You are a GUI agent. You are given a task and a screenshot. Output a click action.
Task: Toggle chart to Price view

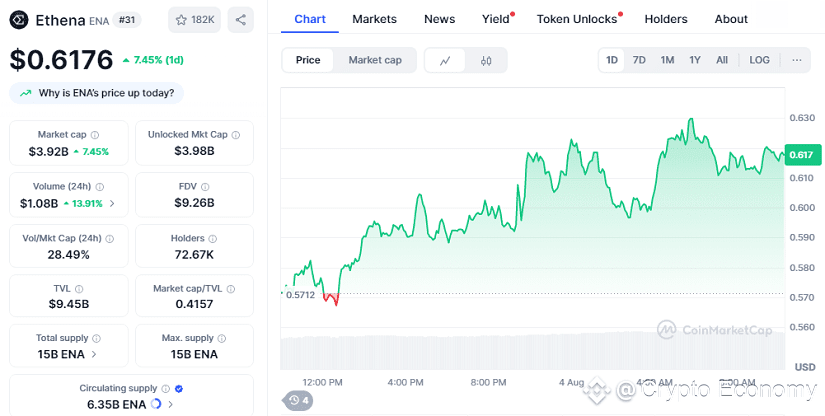click(x=308, y=60)
